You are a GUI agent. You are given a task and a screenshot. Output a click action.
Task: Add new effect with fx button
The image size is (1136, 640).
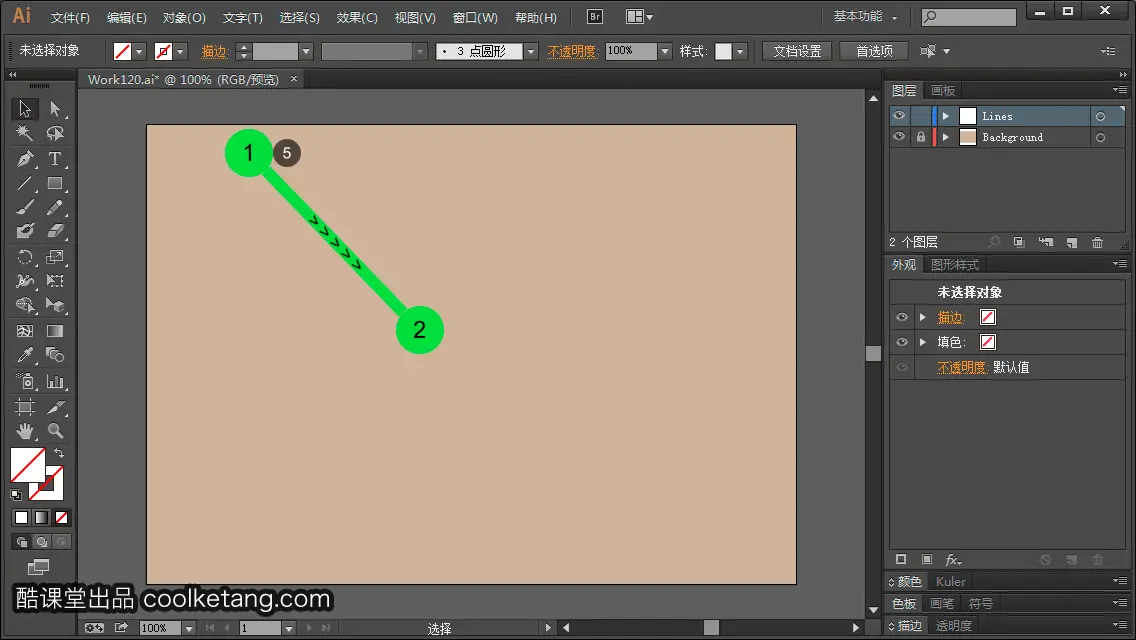[x=953, y=560]
